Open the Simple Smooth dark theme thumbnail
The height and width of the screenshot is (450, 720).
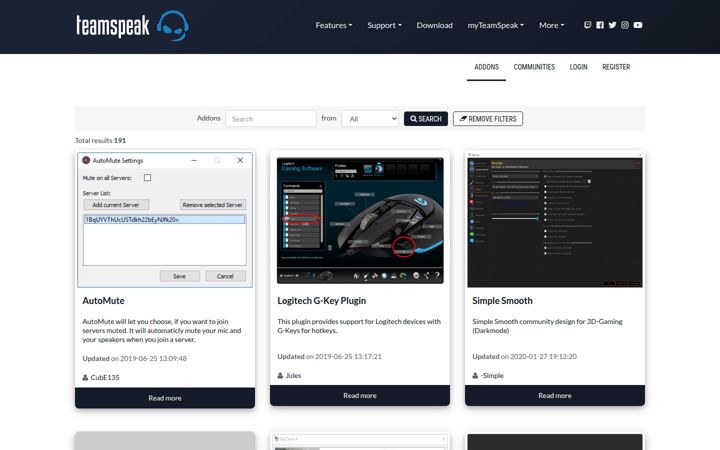click(x=555, y=220)
